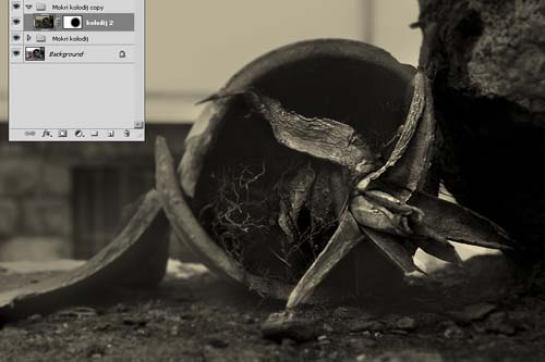Create a new layer group
The height and width of the screenshot is (362, 545).
[x=95, y=134]
